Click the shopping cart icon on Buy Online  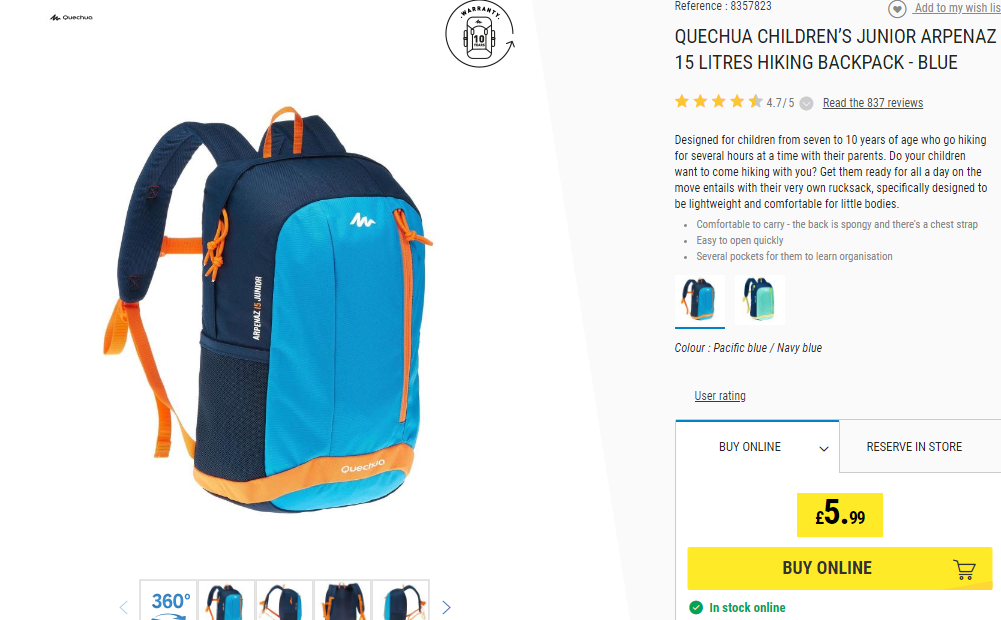tap(964, 569)
